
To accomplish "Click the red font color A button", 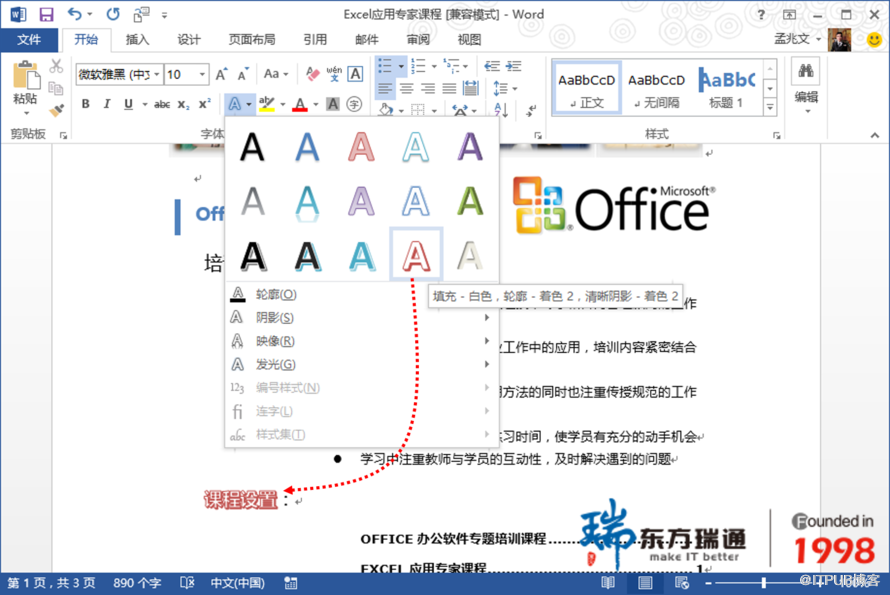I will coord(300,104).
